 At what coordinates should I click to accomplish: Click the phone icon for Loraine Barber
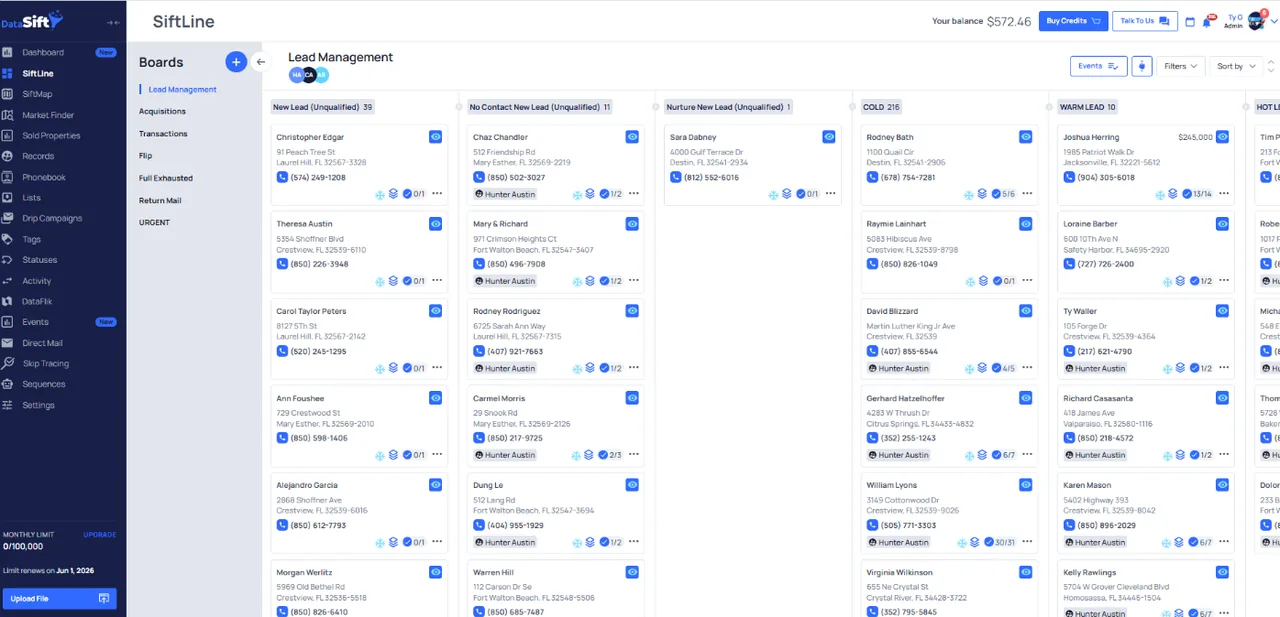pos(1069,264)
